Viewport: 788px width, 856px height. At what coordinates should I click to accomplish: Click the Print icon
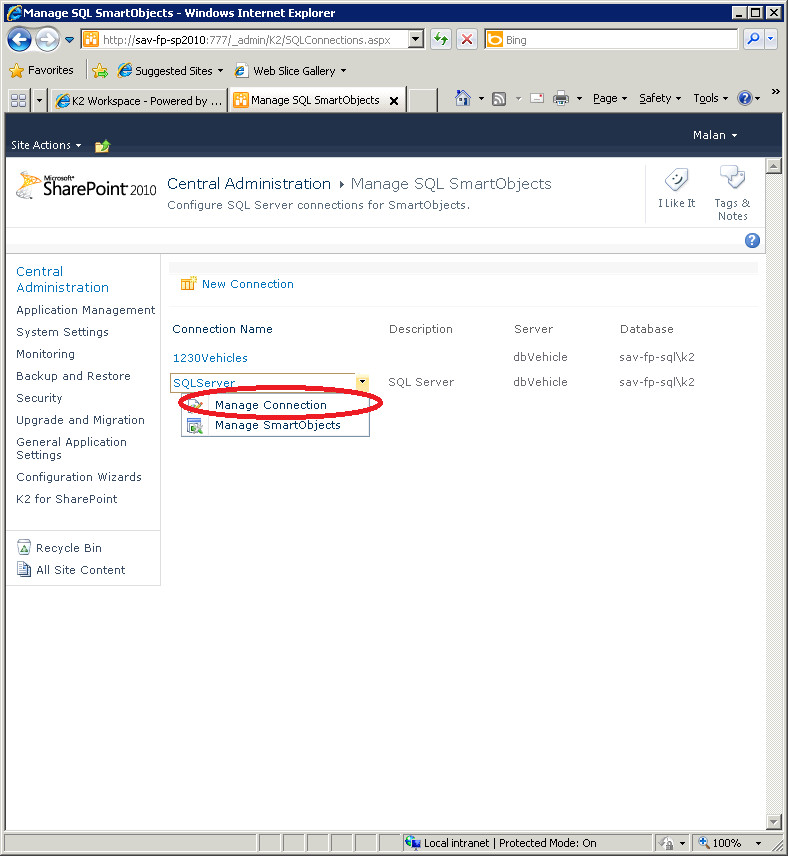coord(561,98)
